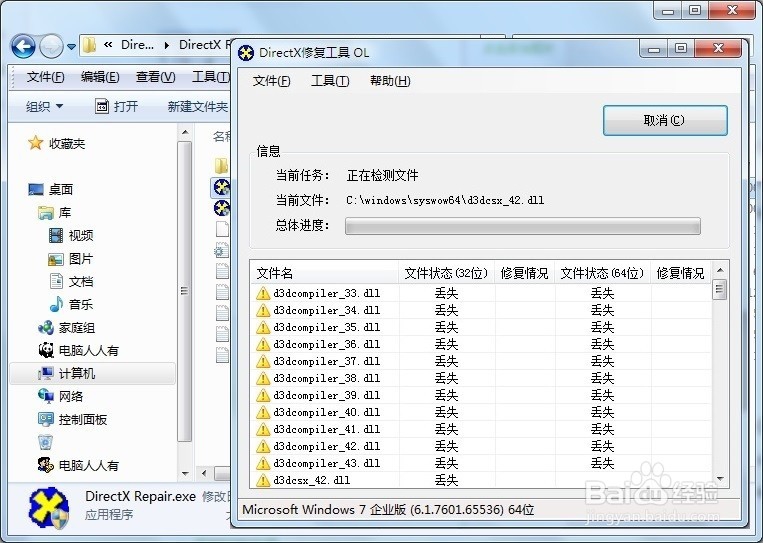Select the d3dcompiler_34.dll row
The width and height of the screenshot is (763, 543).
point(481,310)
